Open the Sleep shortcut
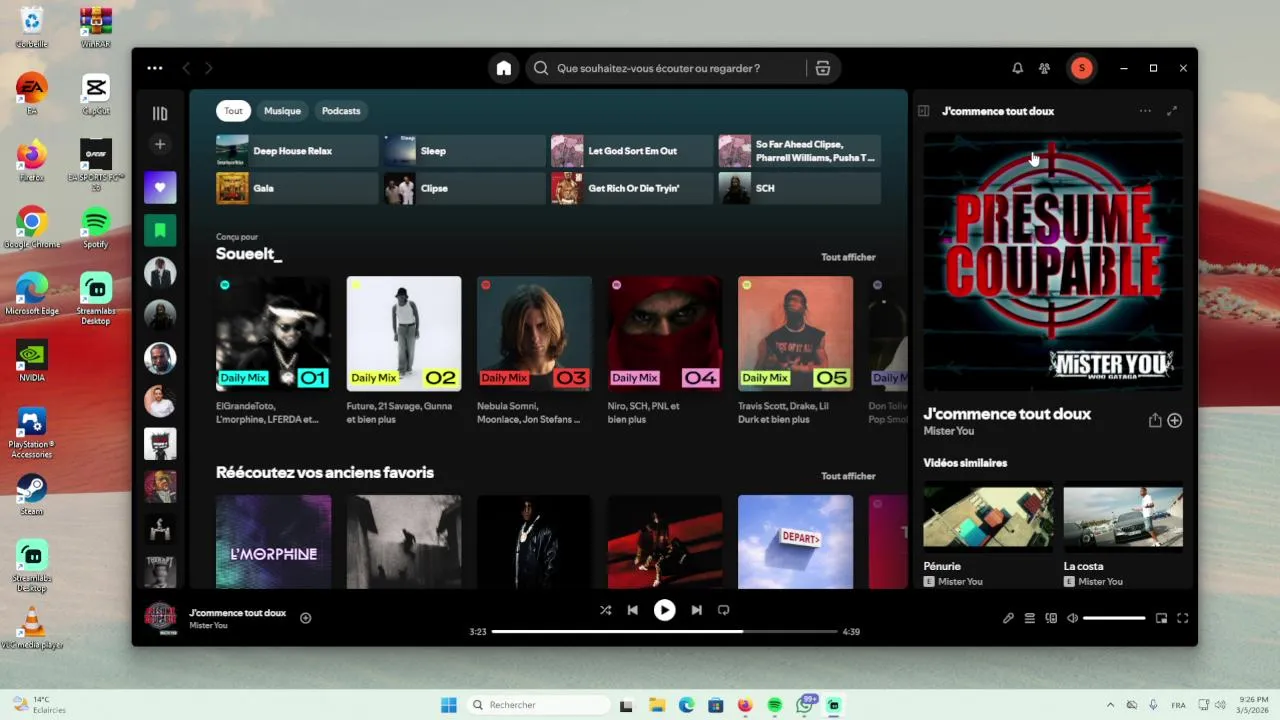Image resolution: width=1280 pixels, height=720 pixels. click(x=465, y=151)
